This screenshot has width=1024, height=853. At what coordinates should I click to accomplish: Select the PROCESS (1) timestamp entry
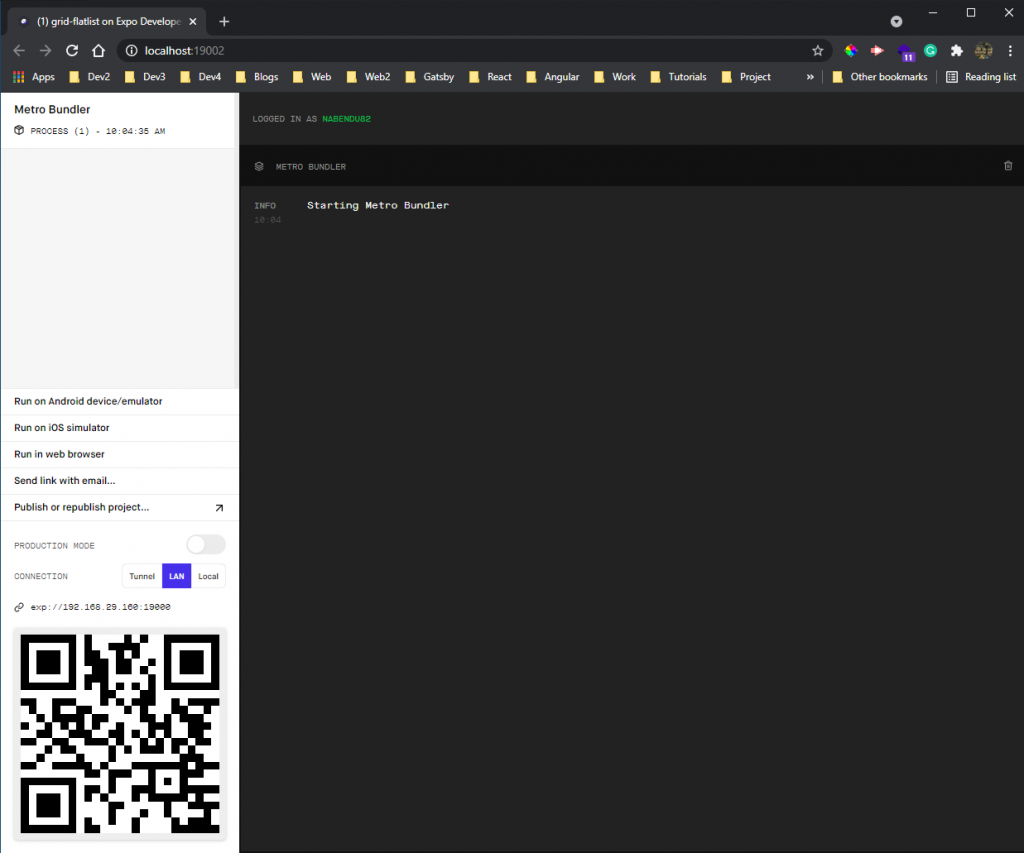[98, 131]
